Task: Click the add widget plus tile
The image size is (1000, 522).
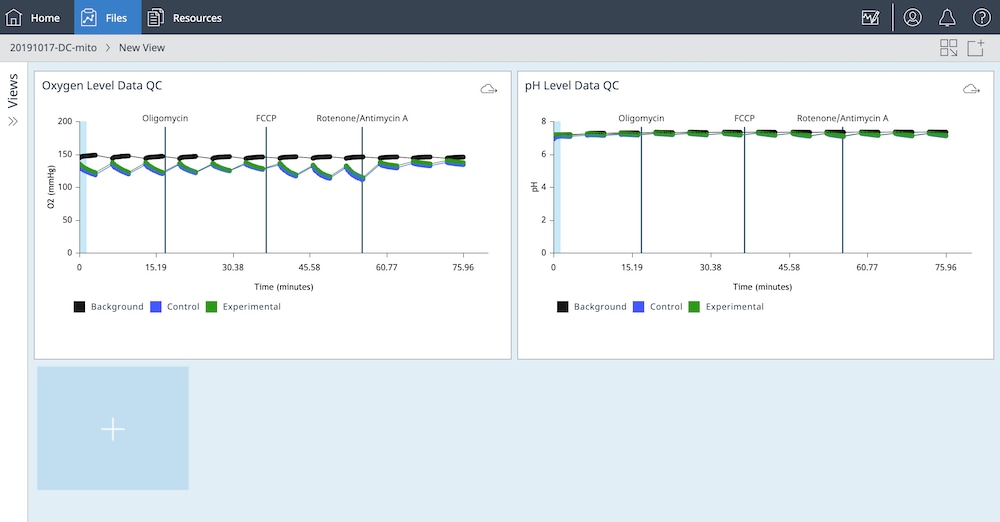Action: 113,429
